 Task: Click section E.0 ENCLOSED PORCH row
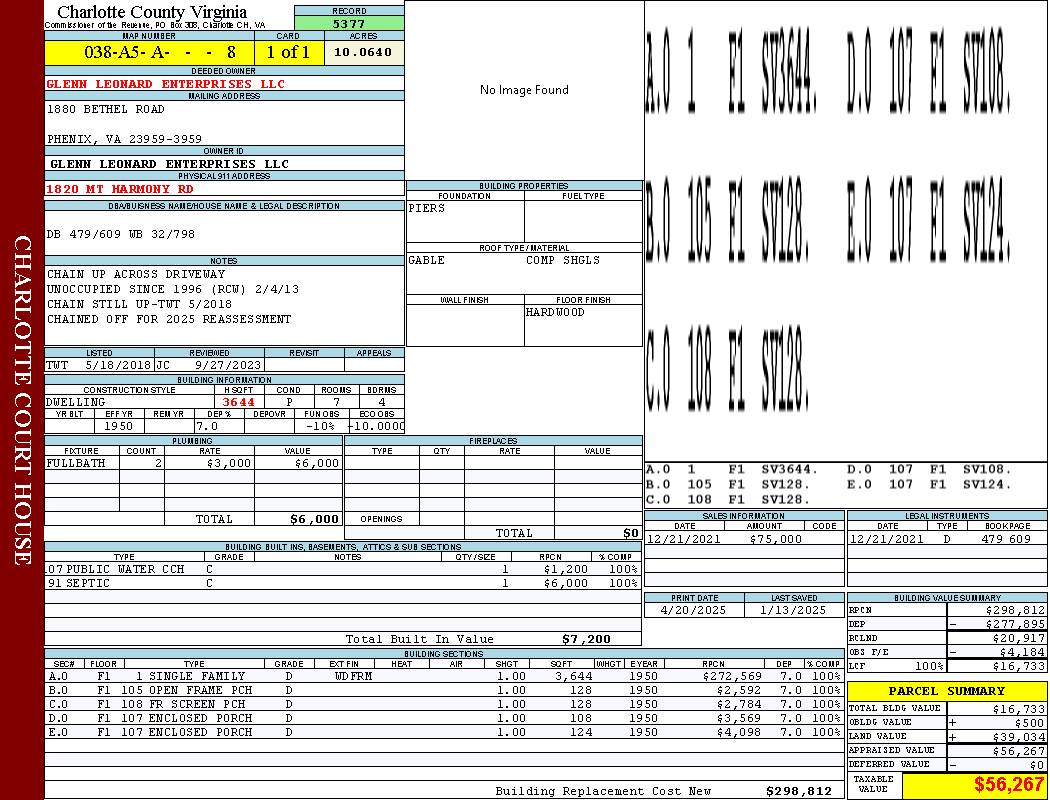point(444,732)
